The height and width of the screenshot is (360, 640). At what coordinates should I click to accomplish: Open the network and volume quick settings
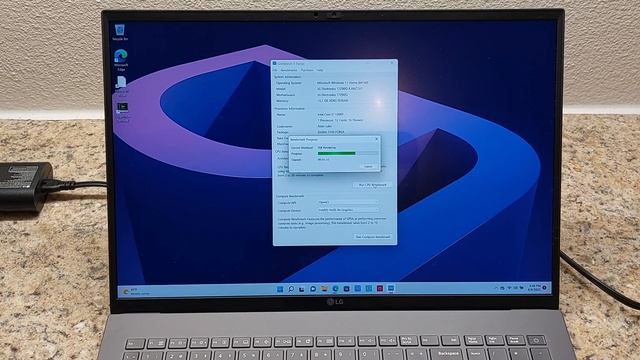pos(515,288)
